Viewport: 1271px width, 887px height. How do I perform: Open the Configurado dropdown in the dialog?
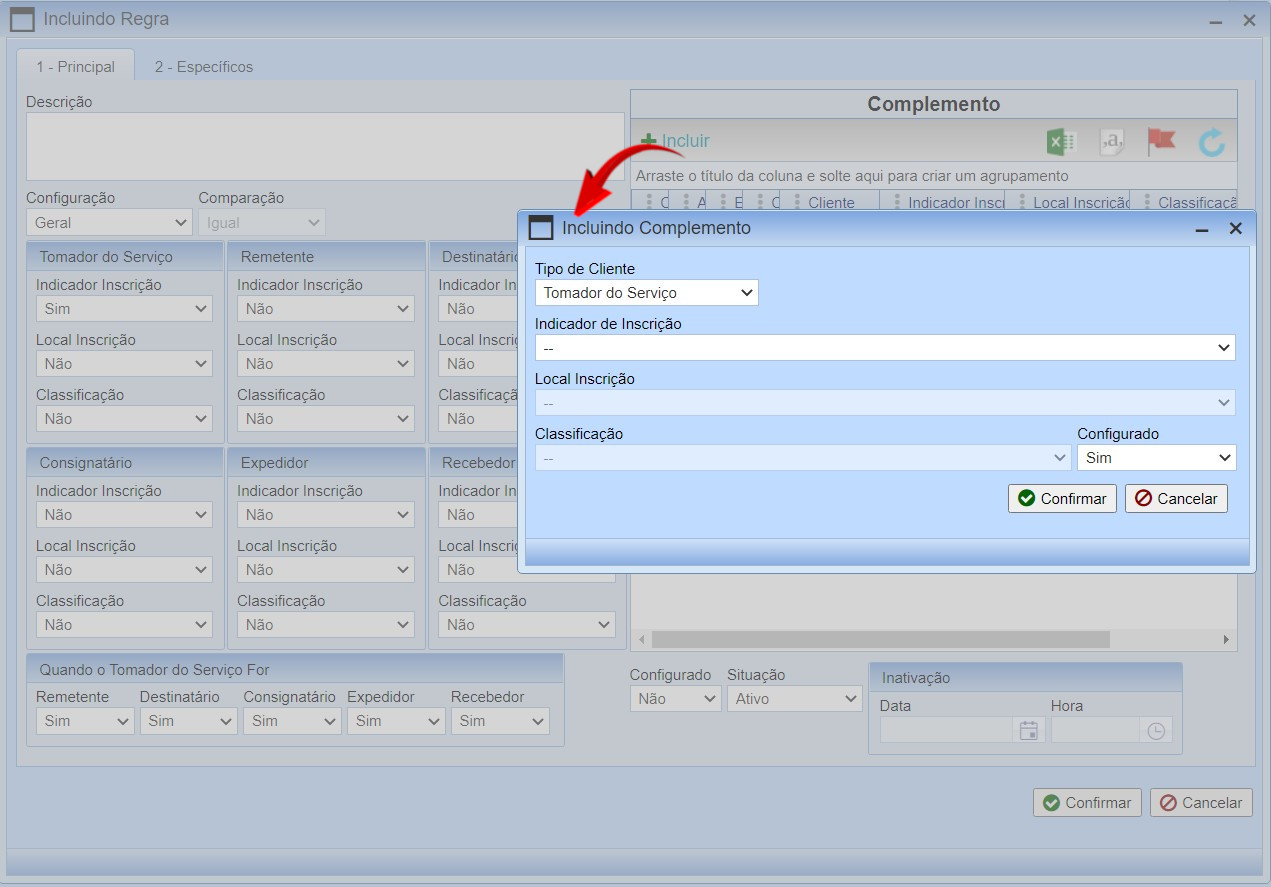point(1156,458)
